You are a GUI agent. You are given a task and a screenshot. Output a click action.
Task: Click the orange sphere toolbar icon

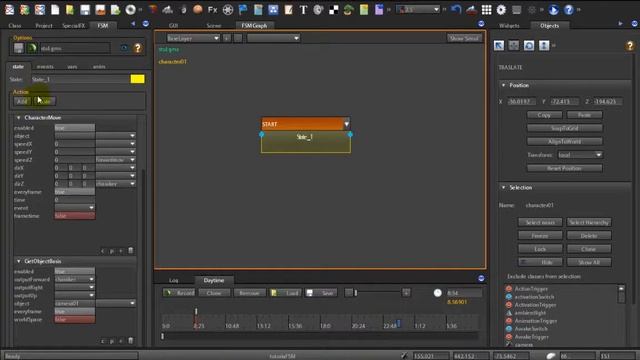tap(198, 9)
